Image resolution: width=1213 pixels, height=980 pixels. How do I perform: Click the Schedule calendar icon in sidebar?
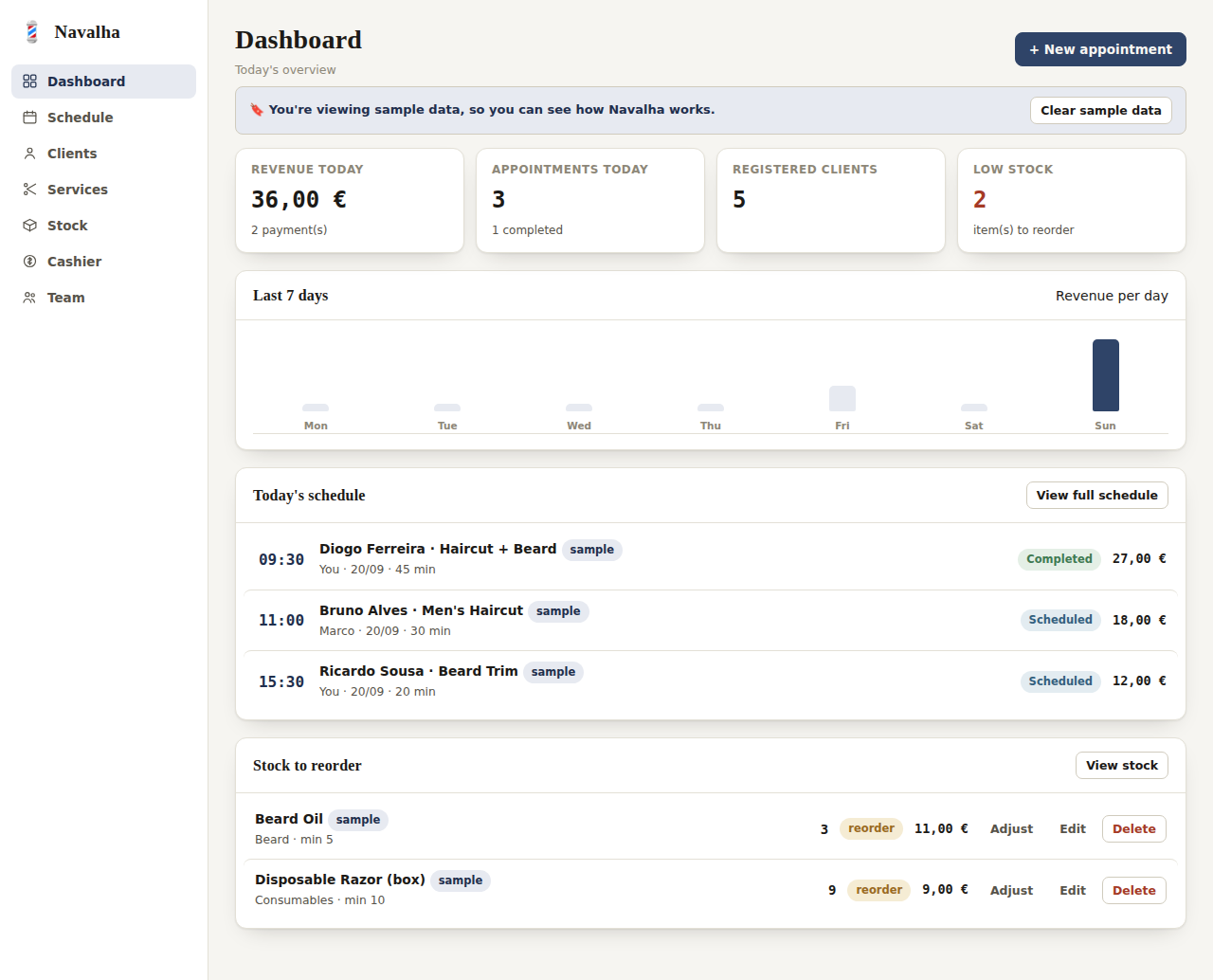(29, 118)
